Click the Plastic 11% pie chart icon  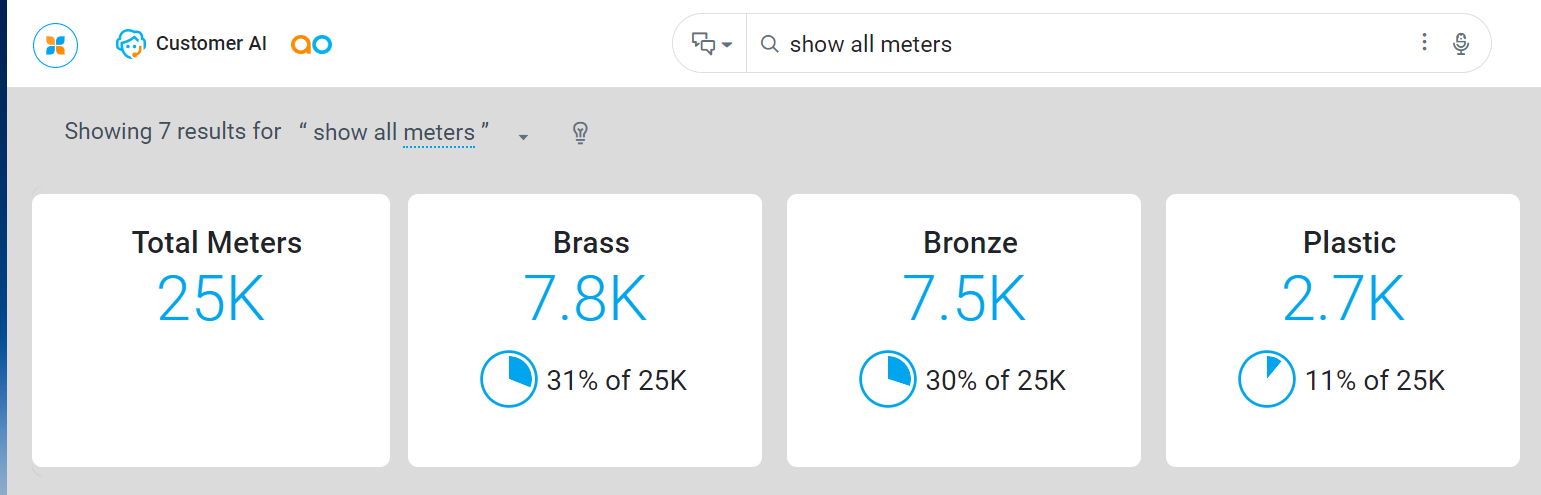click(1266, 380)
